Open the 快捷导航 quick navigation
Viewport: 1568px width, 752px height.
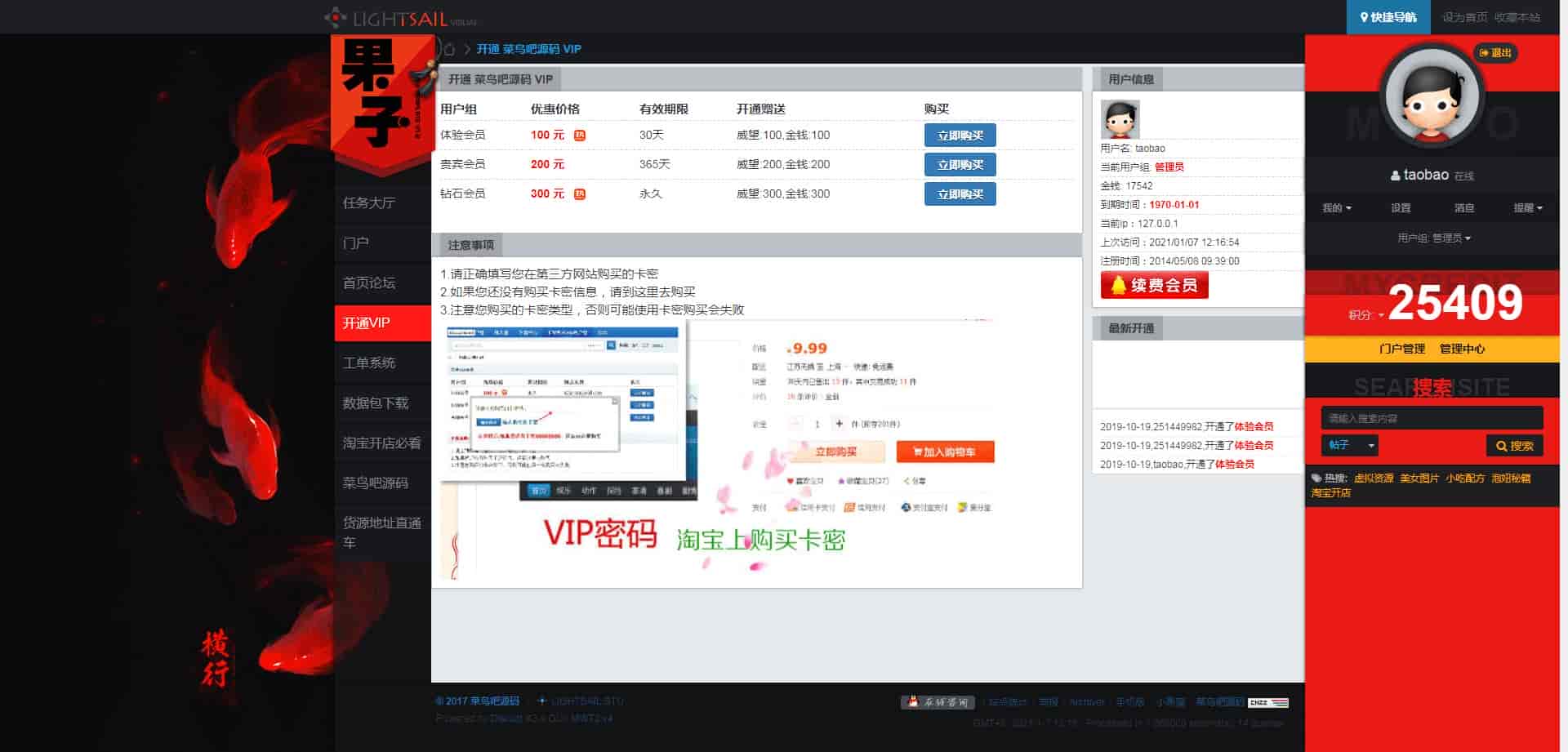1388,17
